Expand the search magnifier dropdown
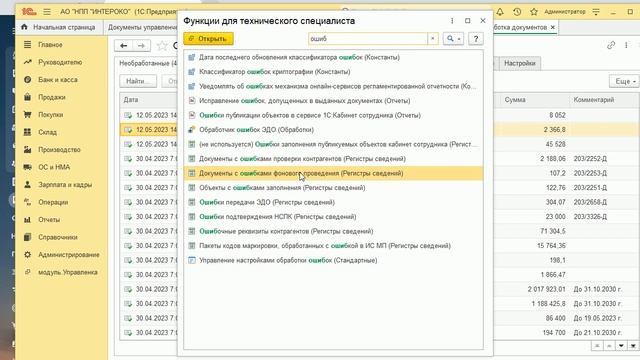This screenshot has width=640, height=360. click(453, 39)
